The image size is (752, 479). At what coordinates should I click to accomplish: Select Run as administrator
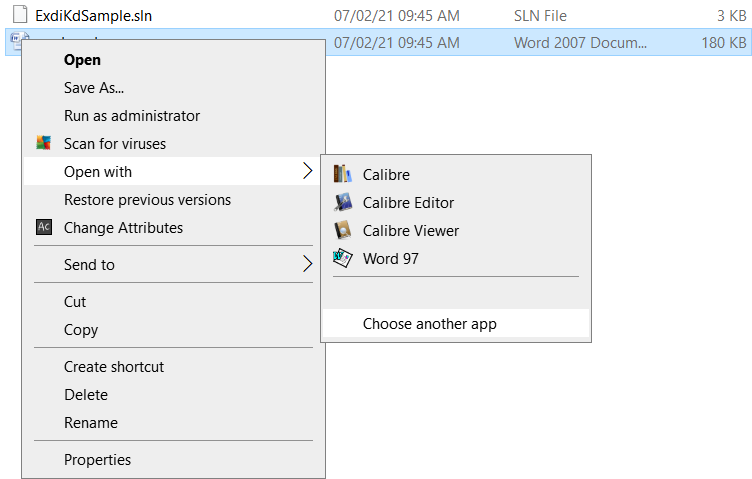click(132, 116)
